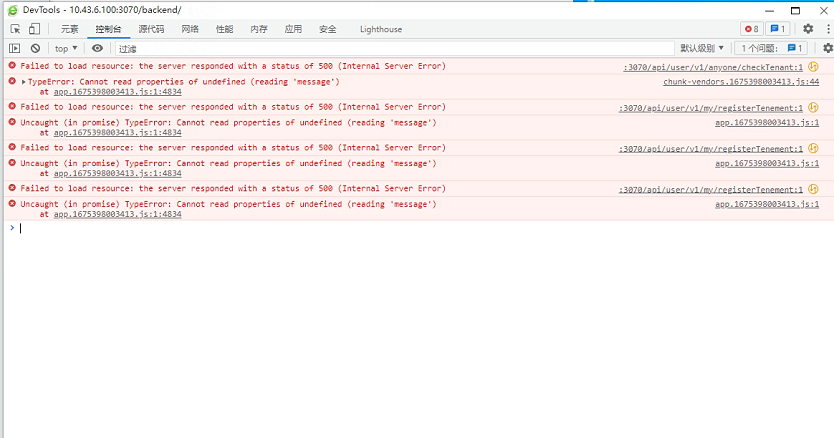Open DevTools settings gear in the tab bar

coord(808,29)
